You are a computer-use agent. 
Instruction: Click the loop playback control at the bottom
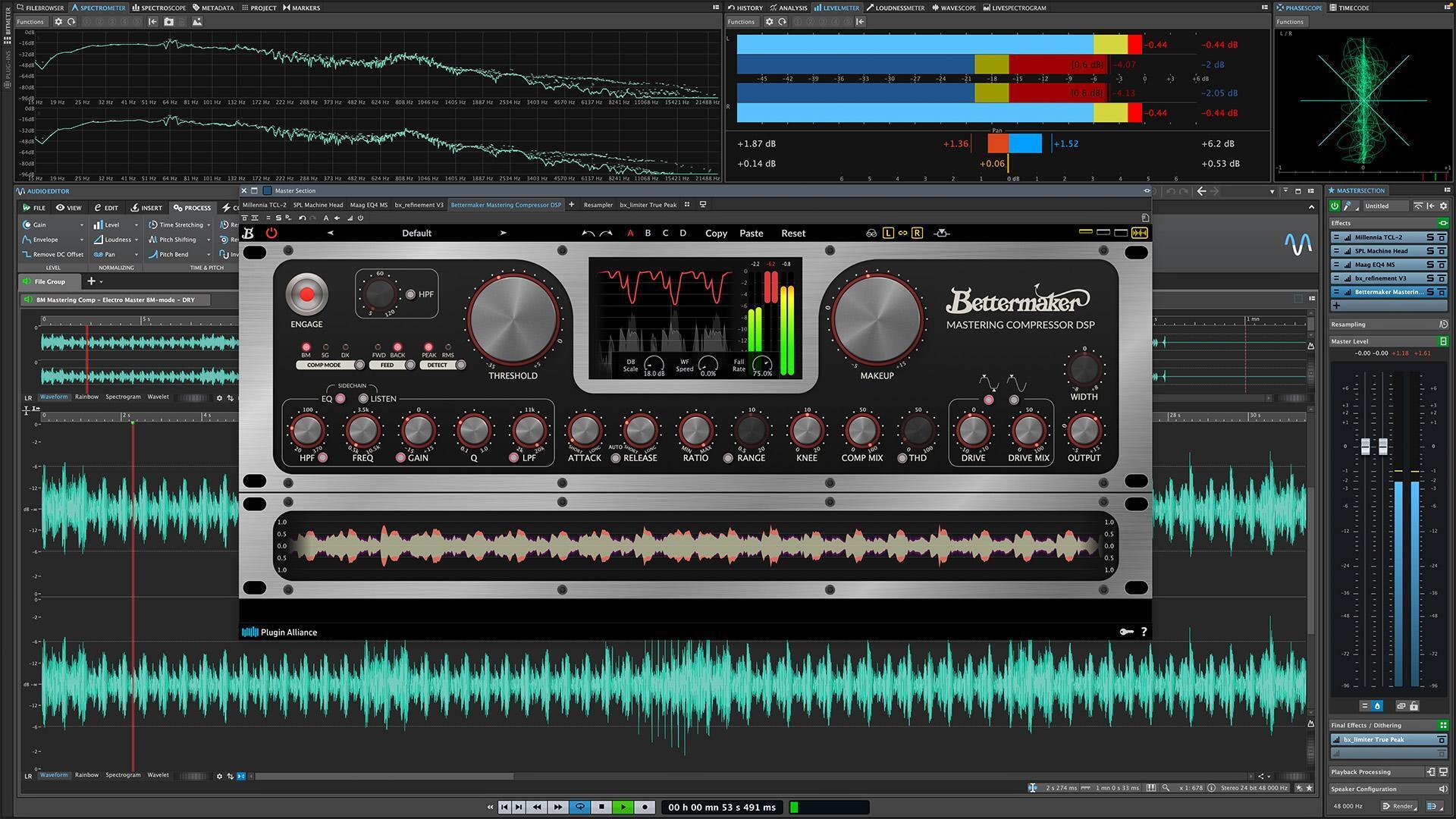click(x=580, y=807)
